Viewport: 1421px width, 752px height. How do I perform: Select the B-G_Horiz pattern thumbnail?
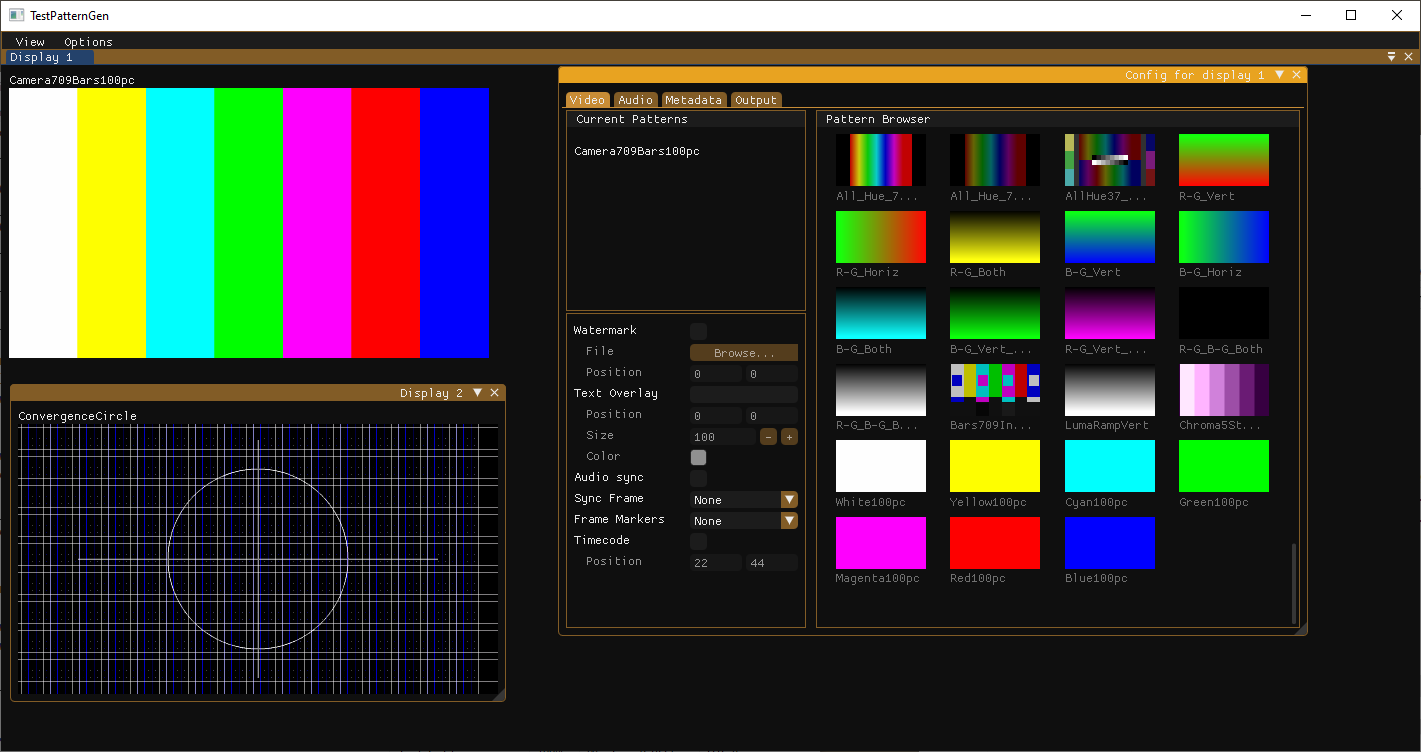pyautogui.click(x=1224, y=237)
